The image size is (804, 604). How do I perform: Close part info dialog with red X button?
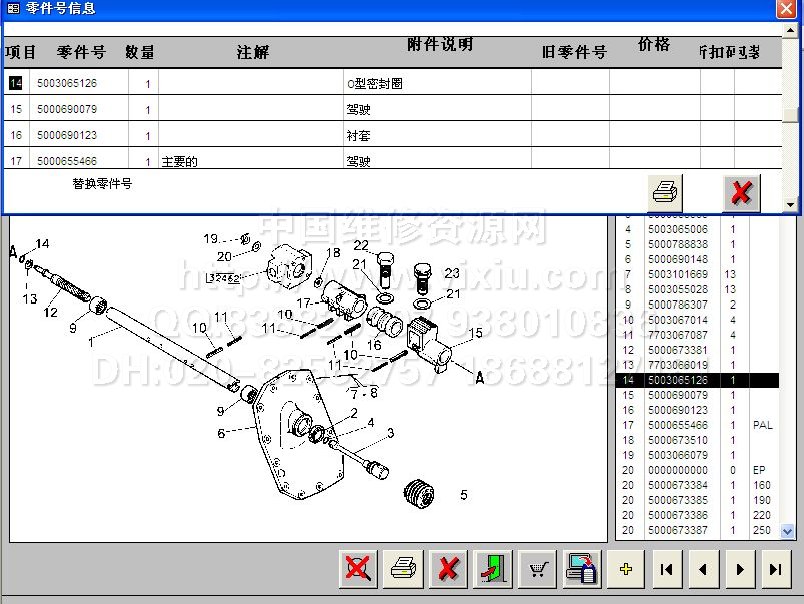pyautogui.click(x=741, y=190)
